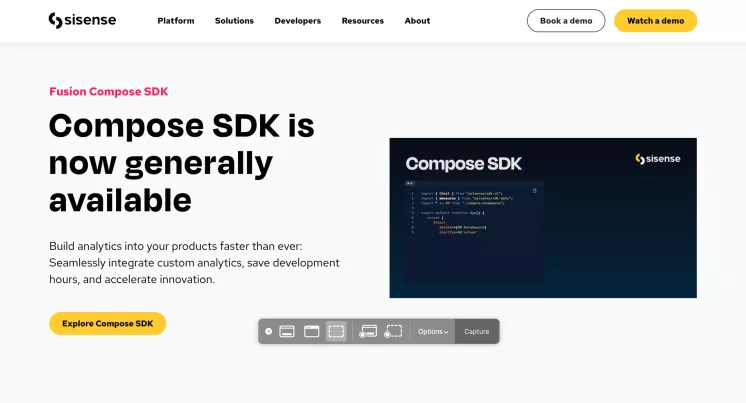The image size is (746, 403).
Task: Click the Watch a demo button
Action: click(656, 21)
